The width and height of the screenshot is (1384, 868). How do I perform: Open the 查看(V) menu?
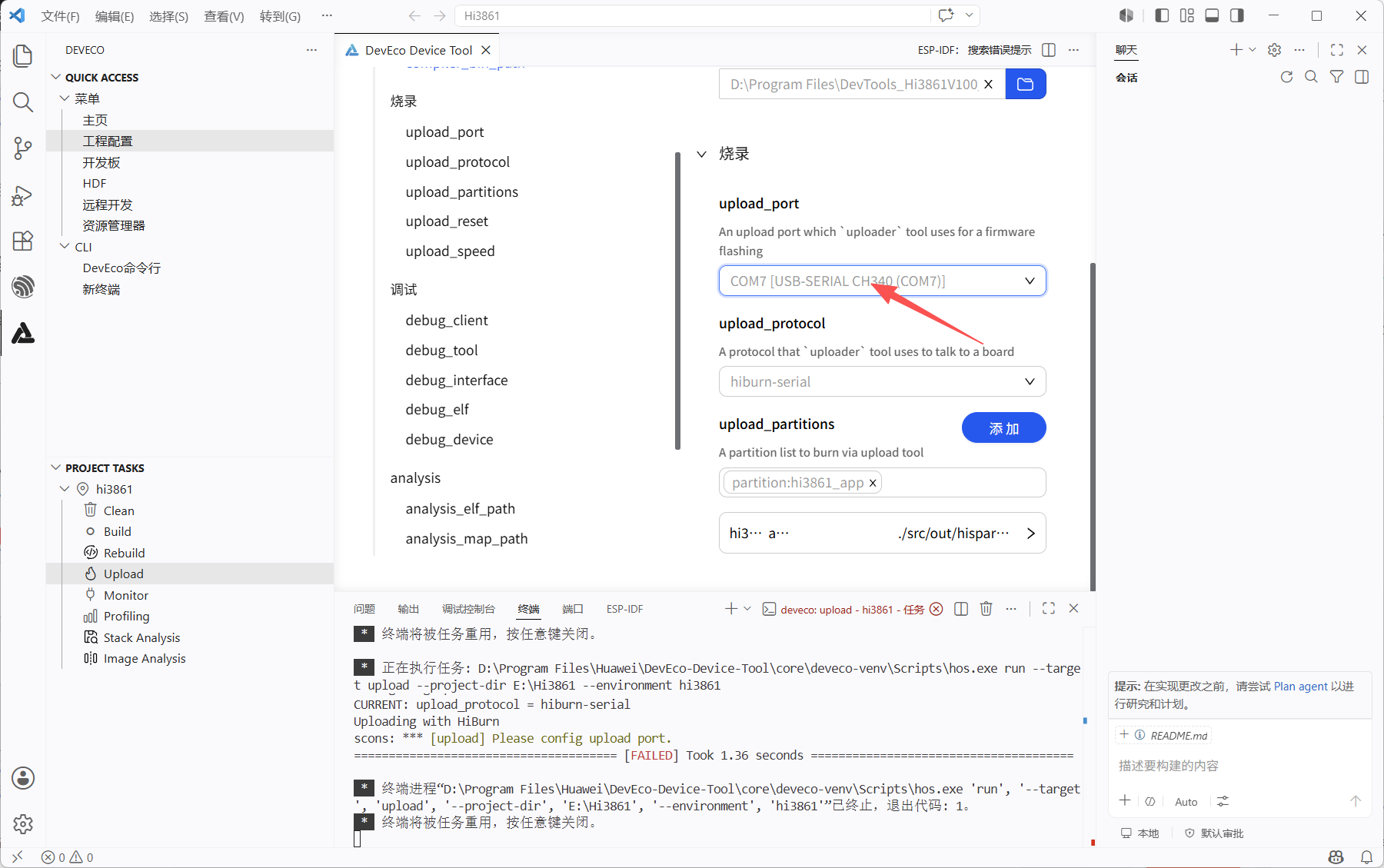(224, 16)
